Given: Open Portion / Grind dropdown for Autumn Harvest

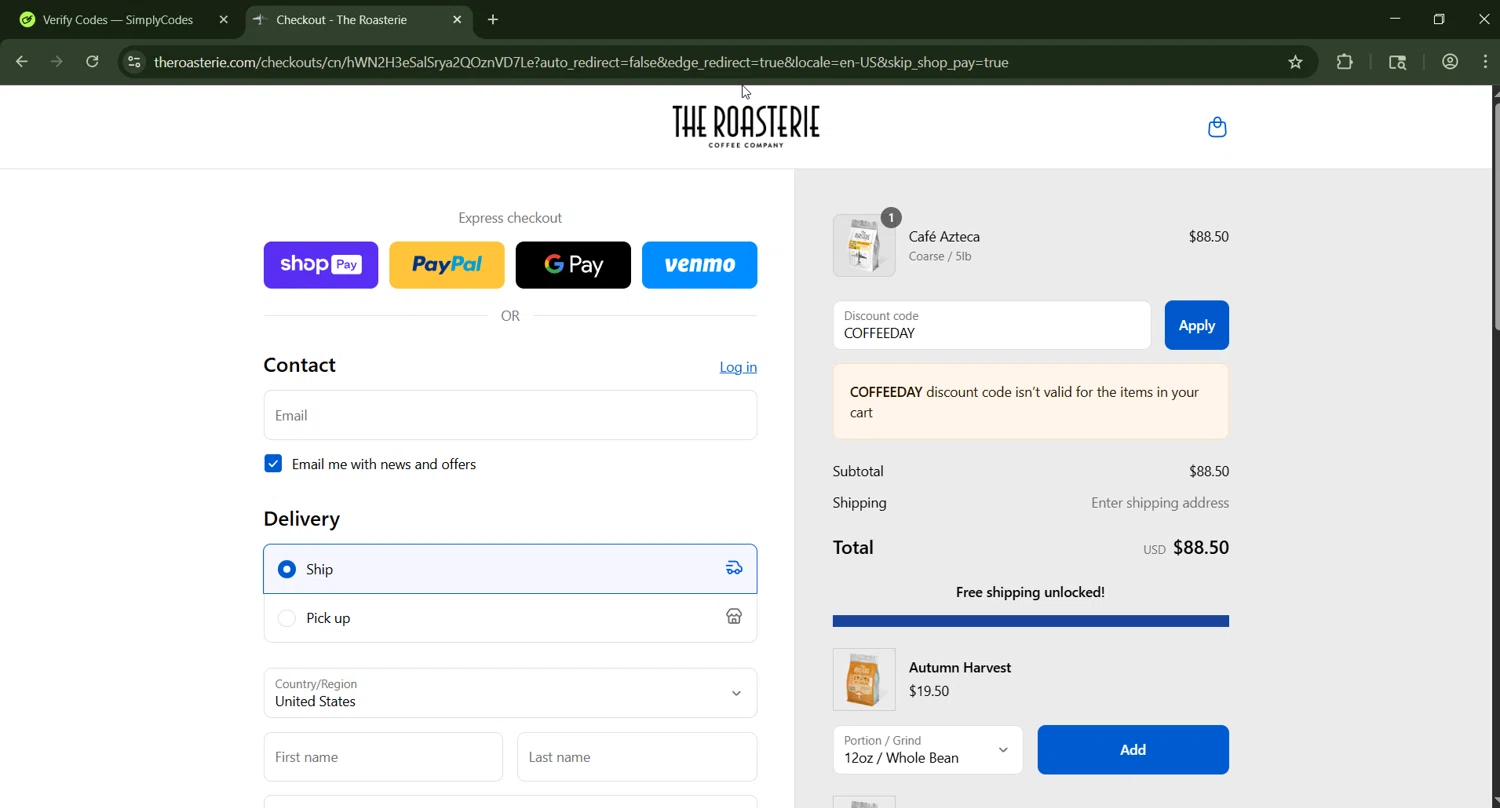Looking at the screenshot, I should [x=928, y=750].
